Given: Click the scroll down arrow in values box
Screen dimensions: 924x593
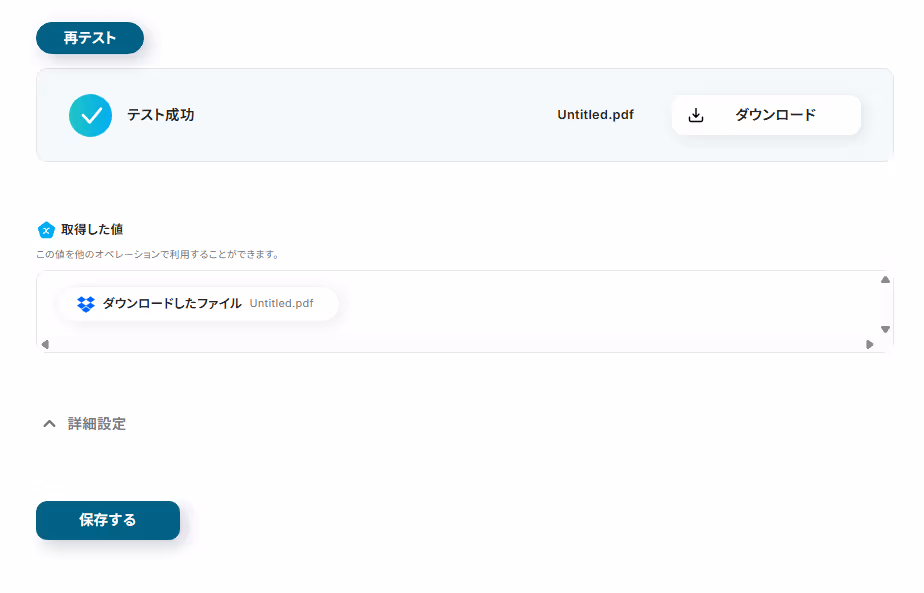Looking at the screenshot, I should (885, 330).
